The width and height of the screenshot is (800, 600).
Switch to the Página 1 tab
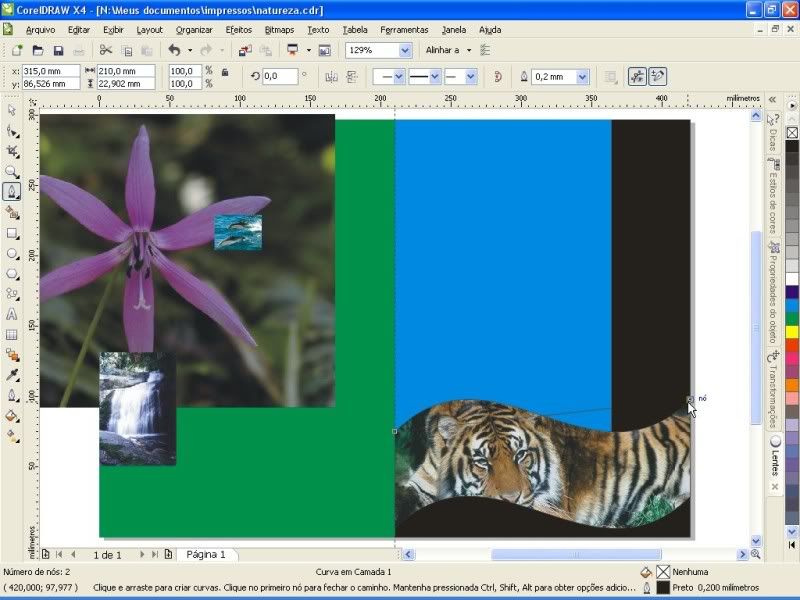click(x=206, y=554)
